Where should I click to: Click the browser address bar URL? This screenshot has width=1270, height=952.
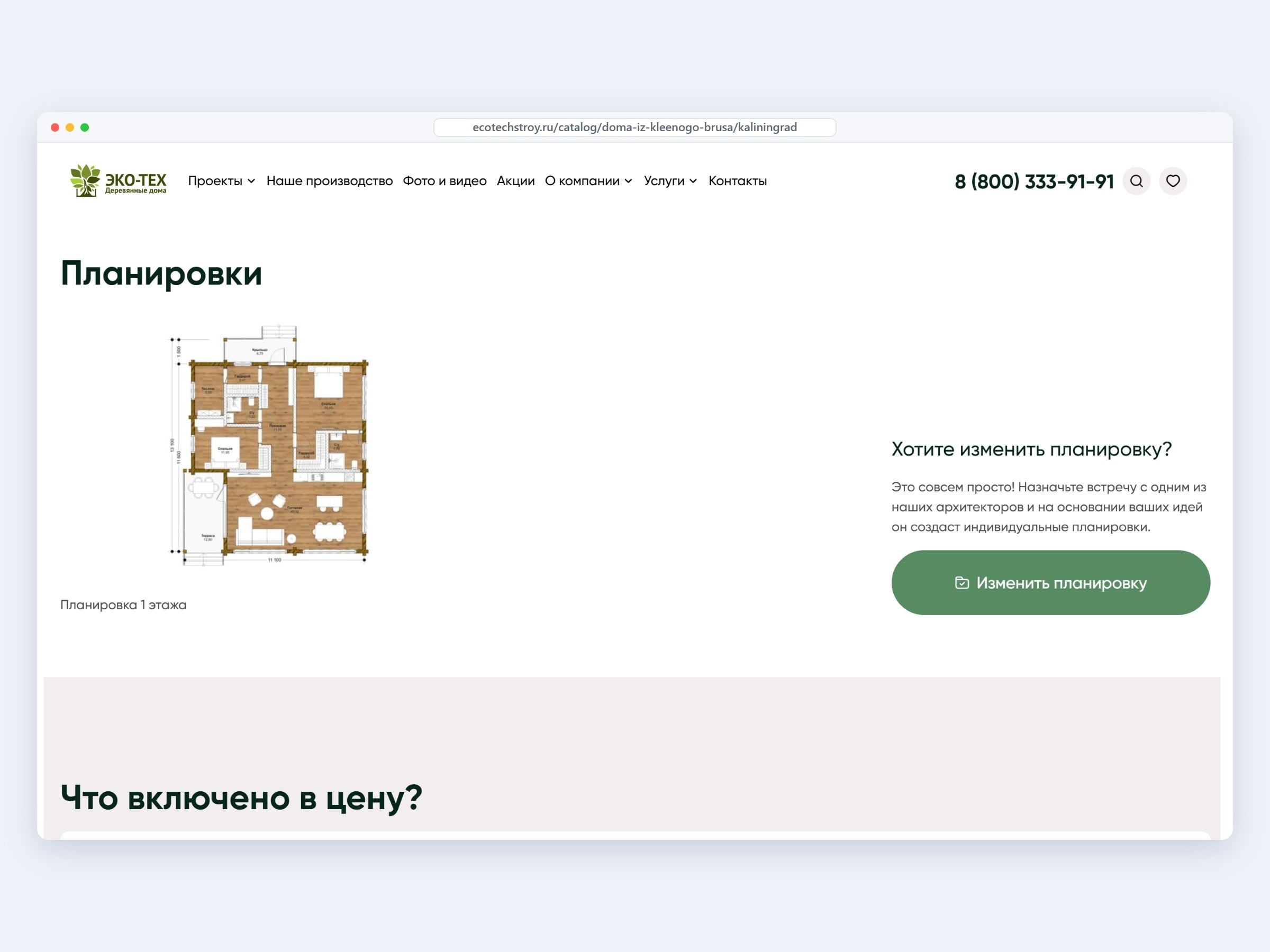(x=634, y=127)
